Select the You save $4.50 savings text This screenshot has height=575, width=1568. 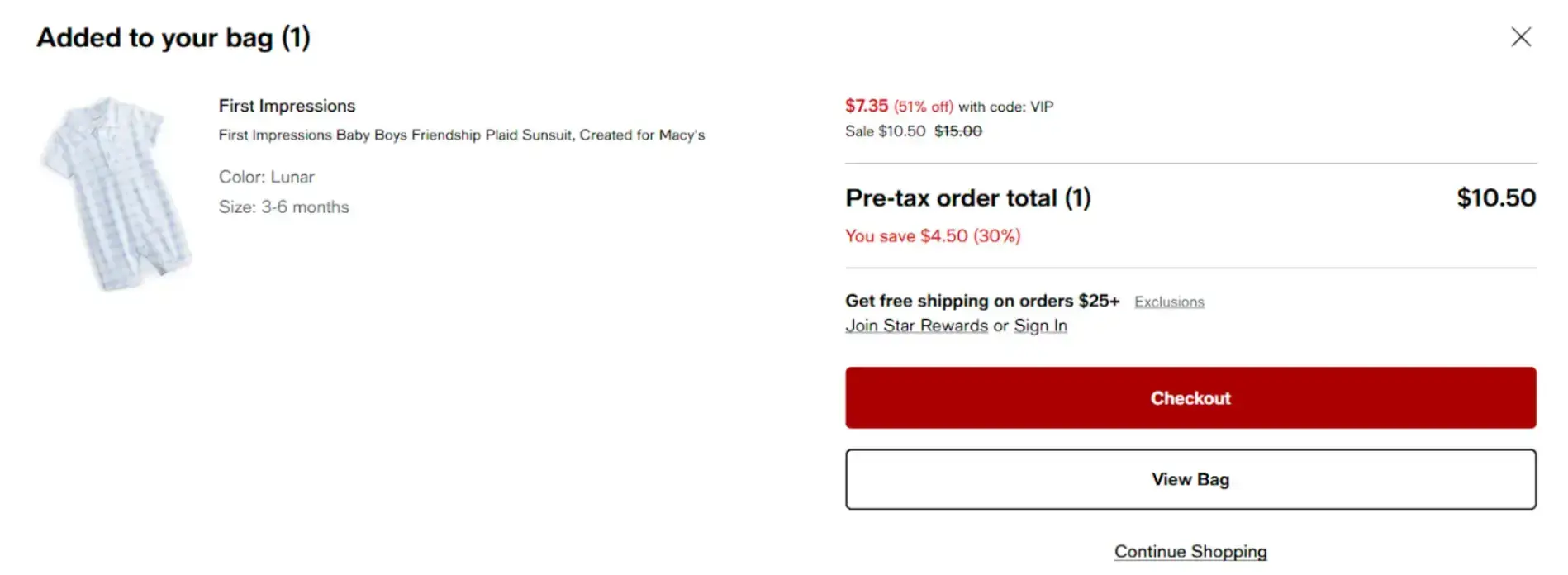[x=932, y=235]
